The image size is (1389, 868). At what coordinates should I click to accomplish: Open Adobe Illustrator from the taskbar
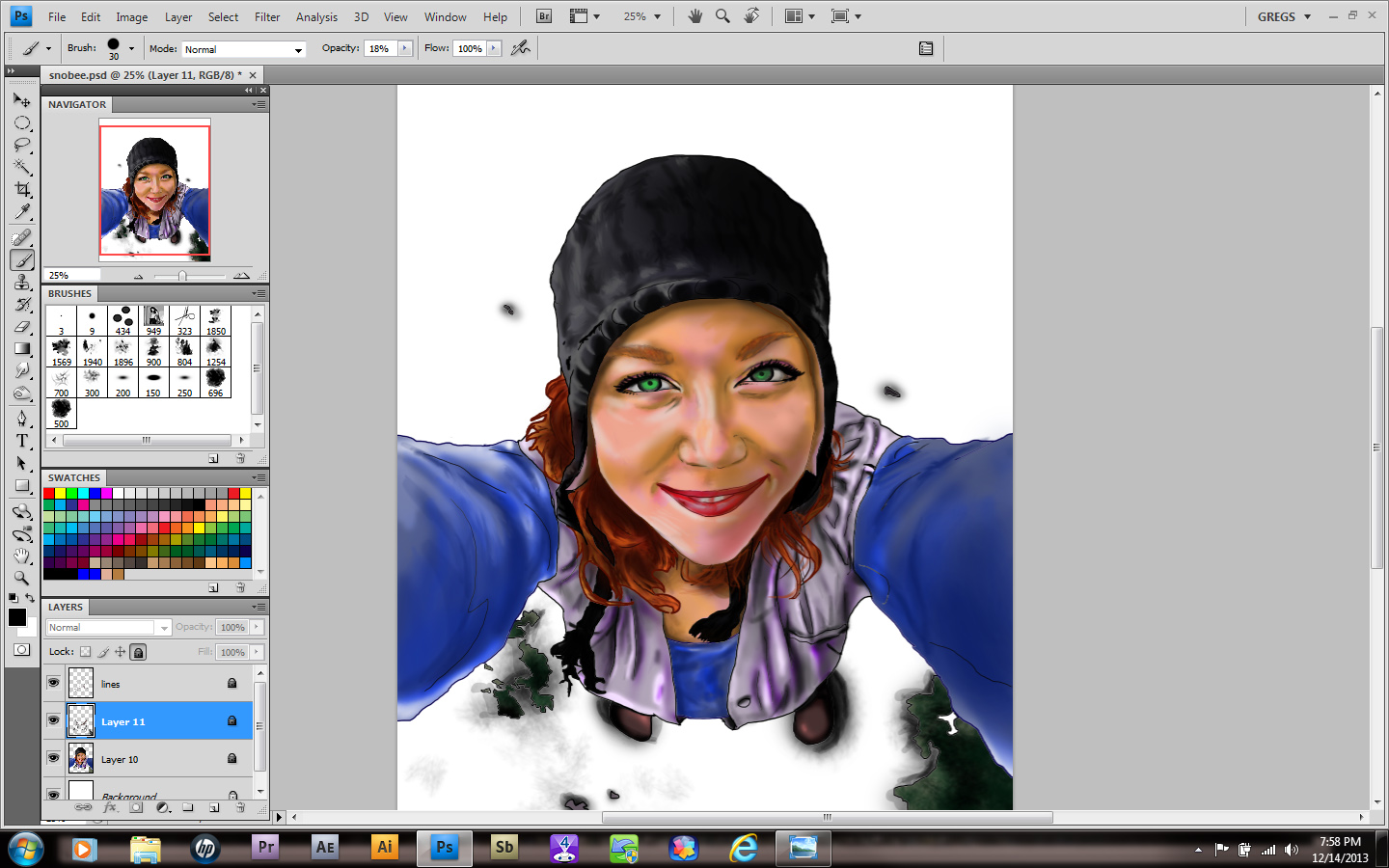click(x=385, y=848)
